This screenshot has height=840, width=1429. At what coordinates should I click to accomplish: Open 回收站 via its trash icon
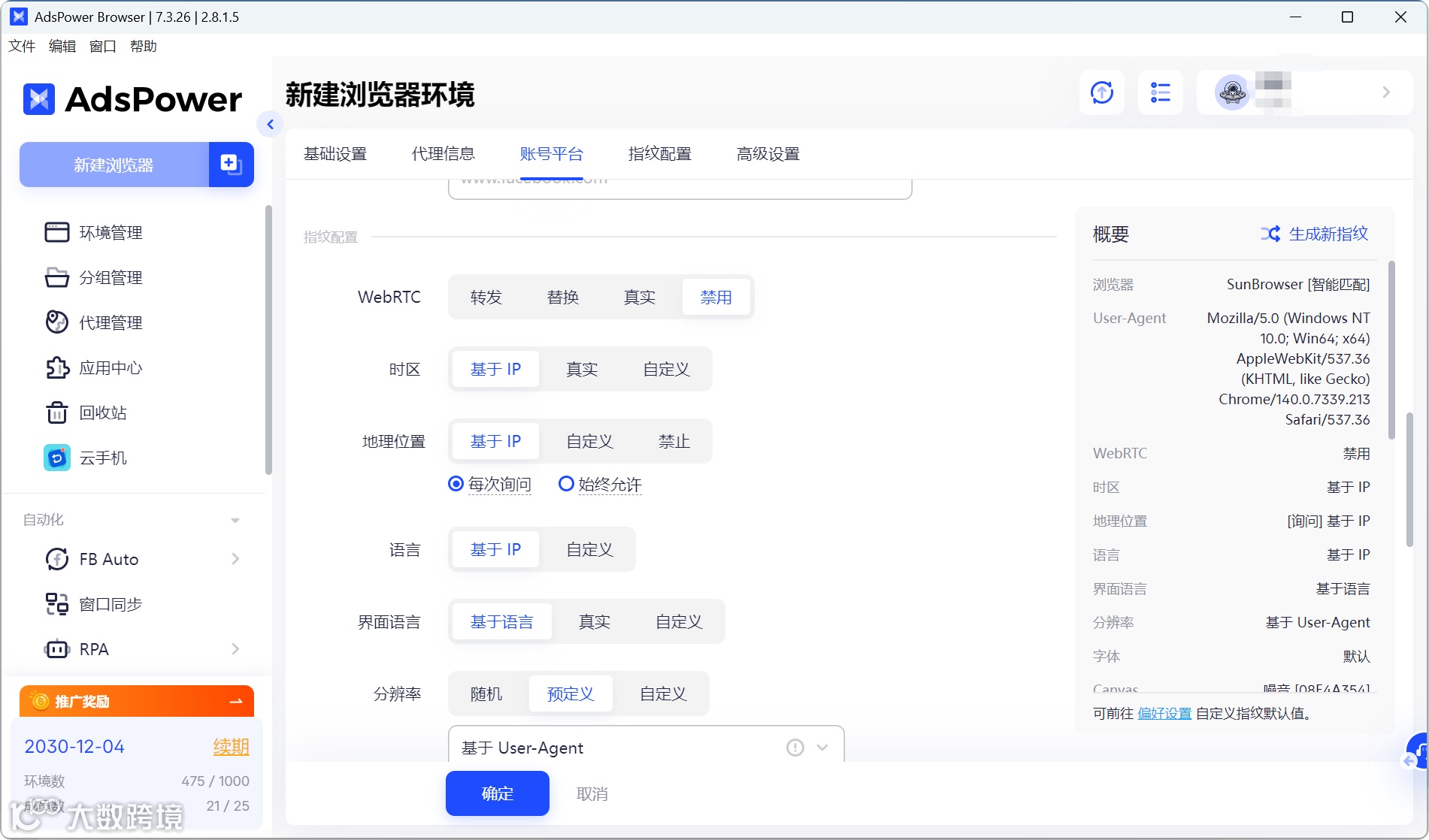coord(56,412)
